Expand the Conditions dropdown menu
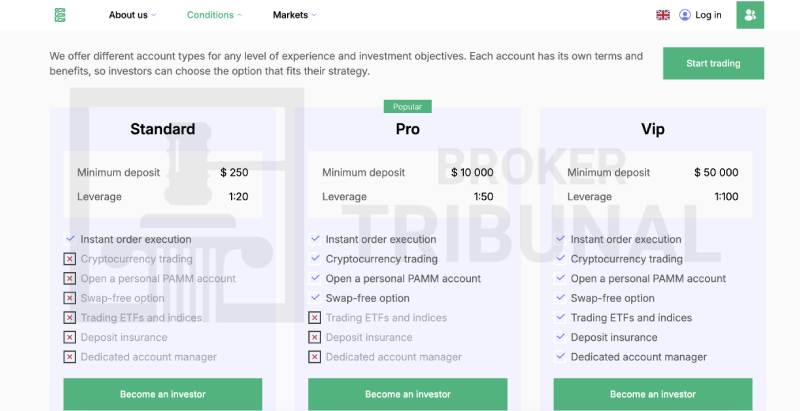 point(214,15)
